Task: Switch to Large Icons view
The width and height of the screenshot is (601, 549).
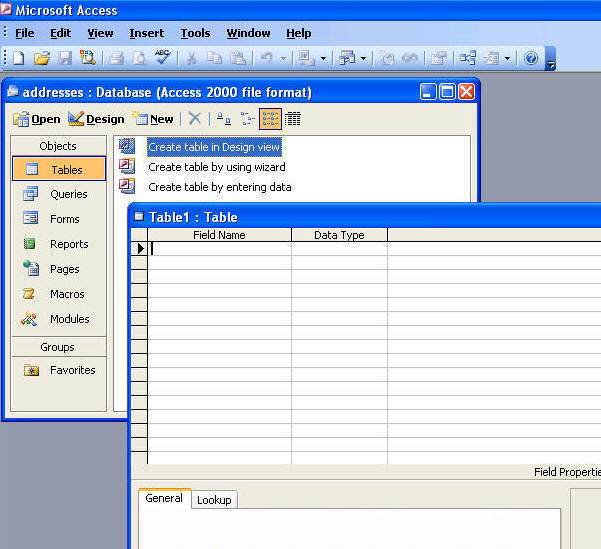Action: (x=224, y=119)
